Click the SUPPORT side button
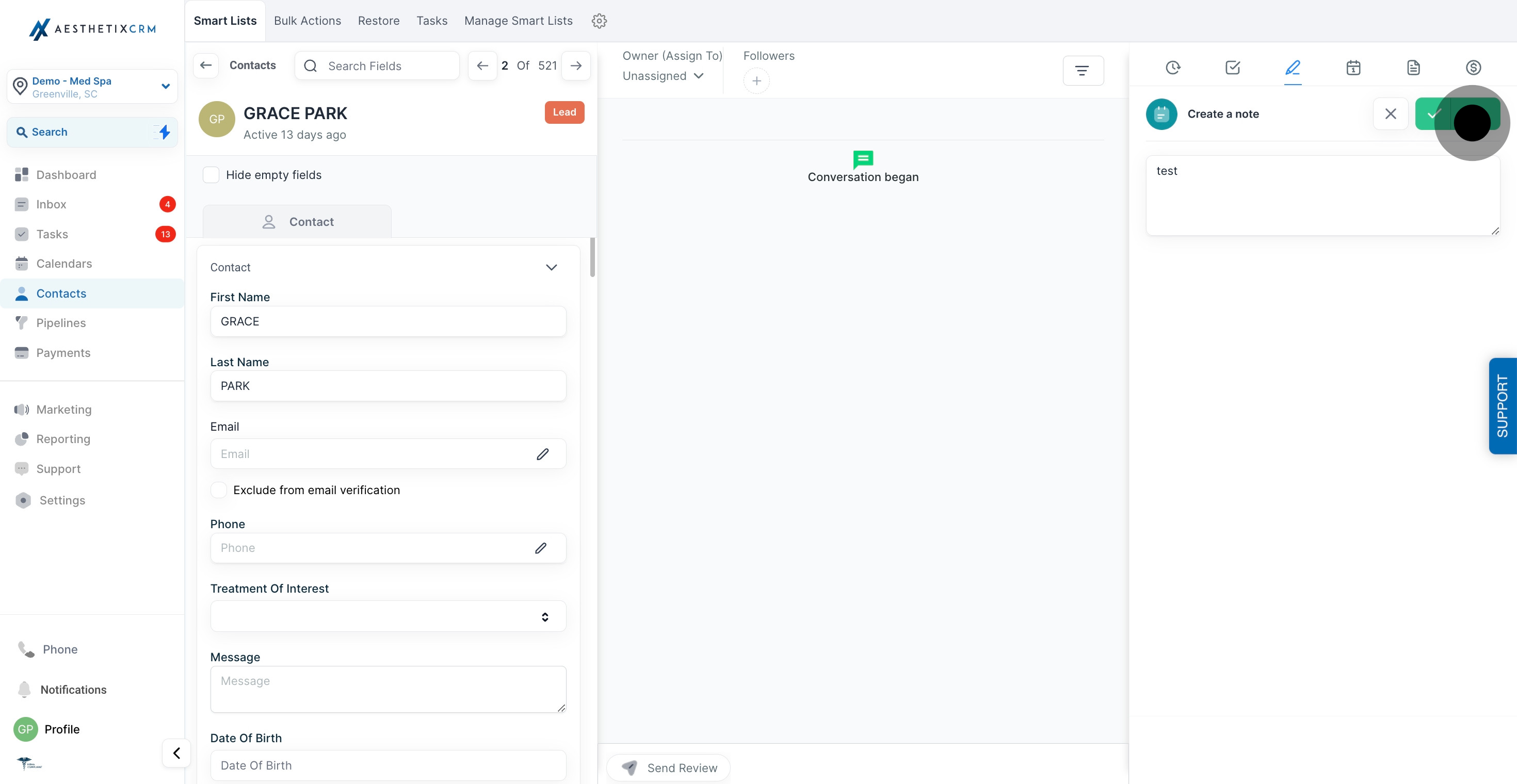 pos(1503,406)
